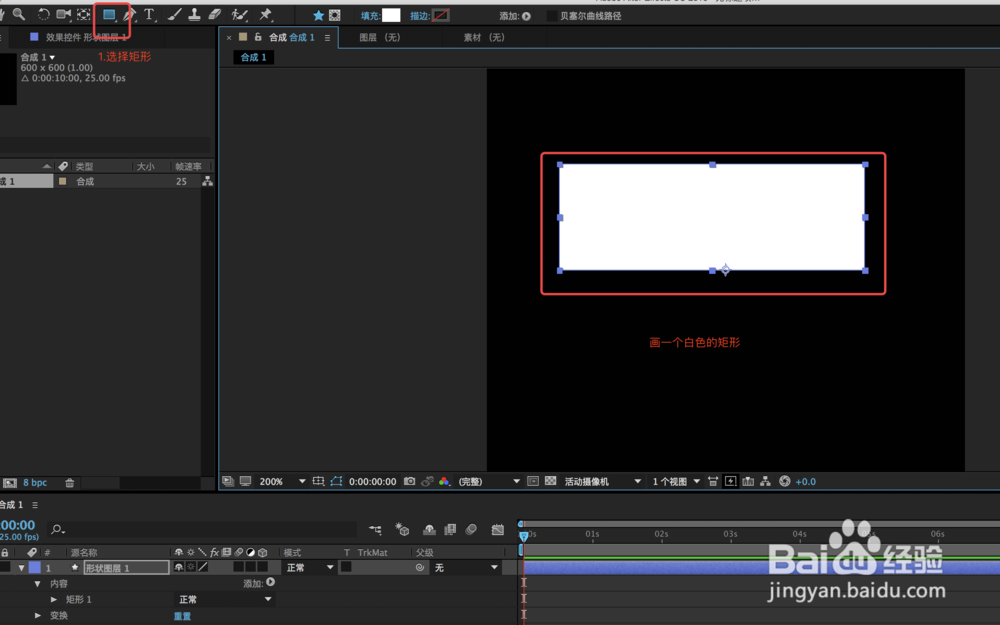
Task: Click the draft 3D icon in timeline
Action: [x=402, y=529]
